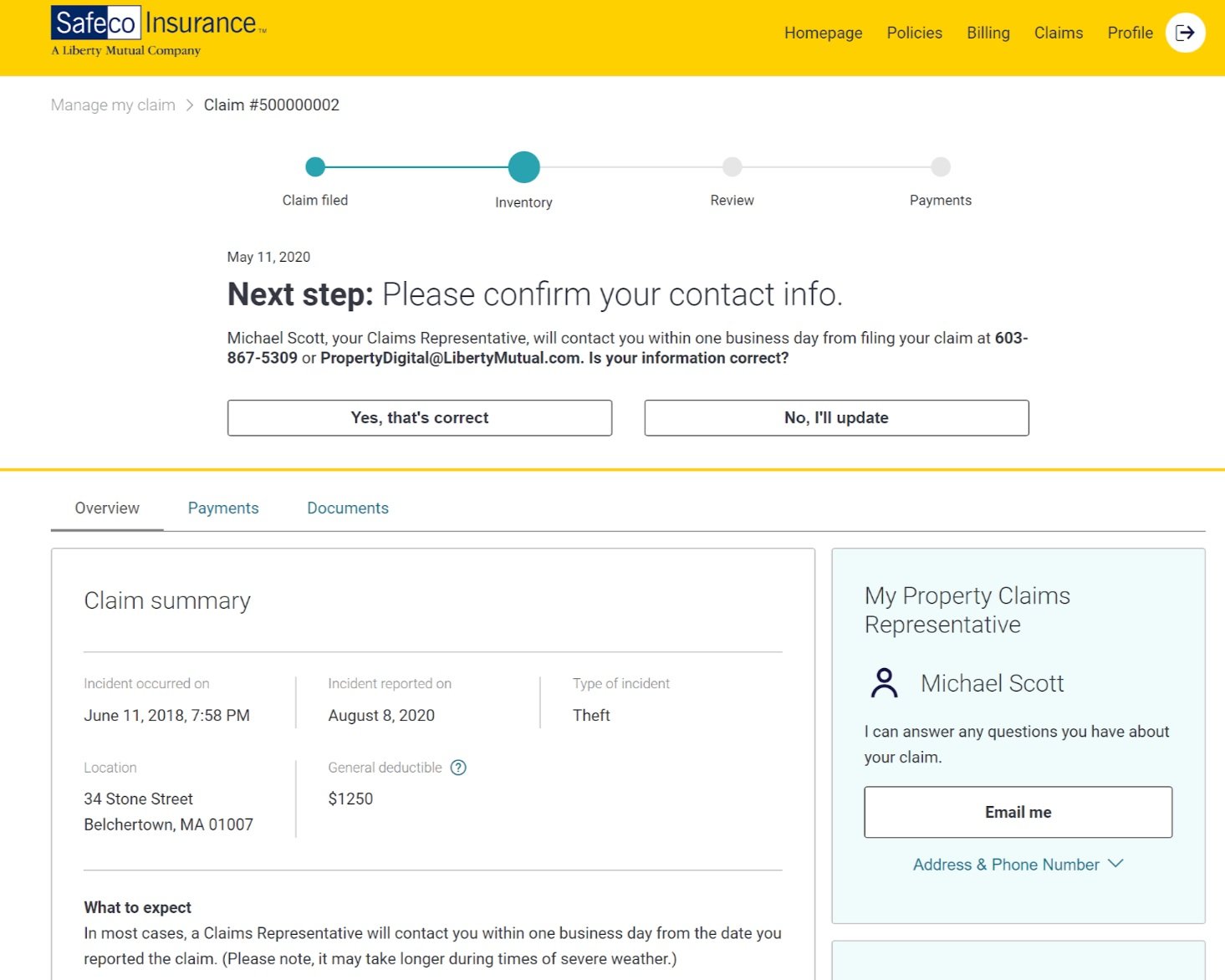This screenshot has width=1225, height=980.
Task: Choose No, I'll update button
Action: pos(836,417)
